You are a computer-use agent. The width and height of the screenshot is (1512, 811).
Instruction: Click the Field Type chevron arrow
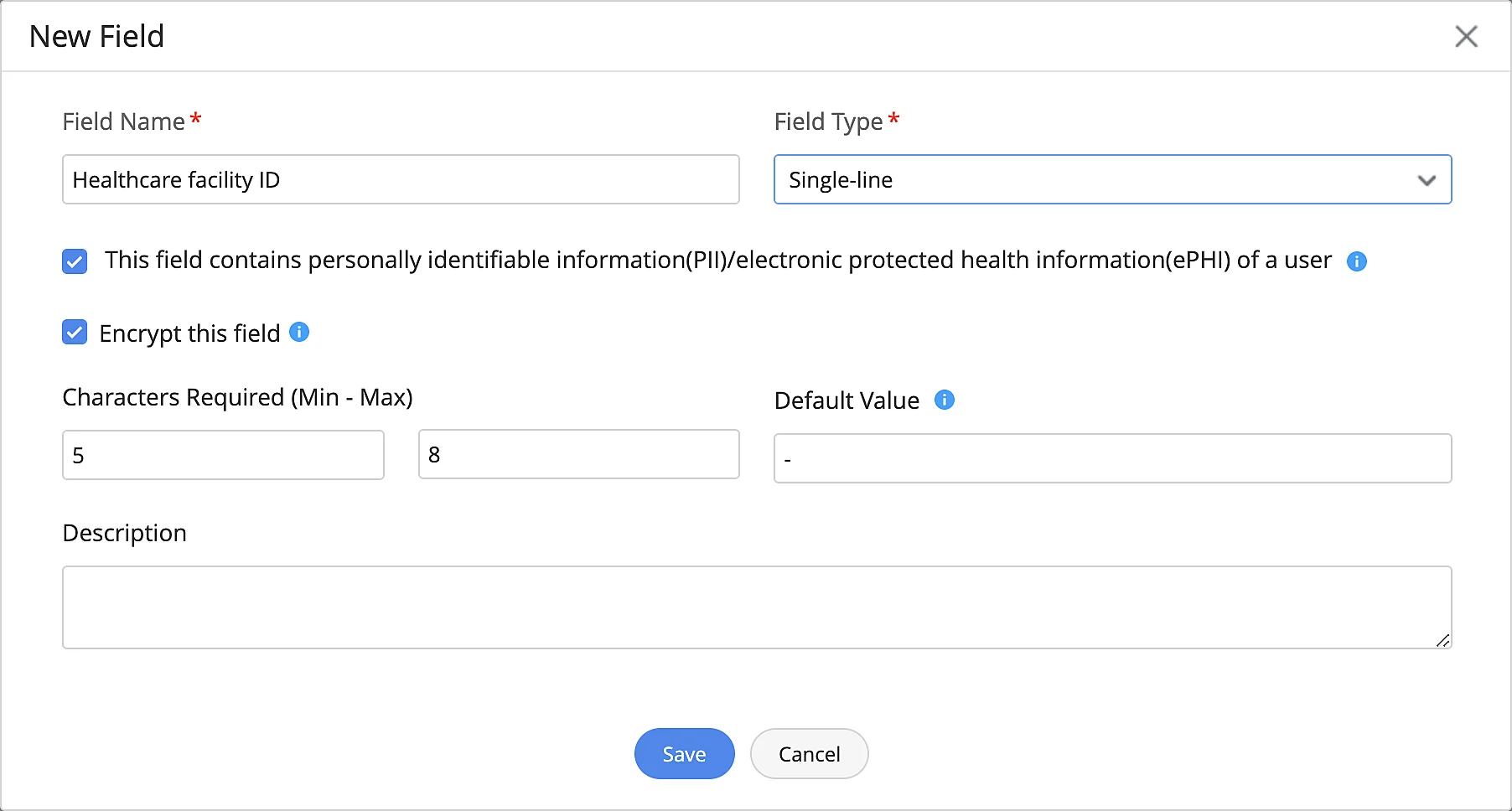pos(1427,180)
